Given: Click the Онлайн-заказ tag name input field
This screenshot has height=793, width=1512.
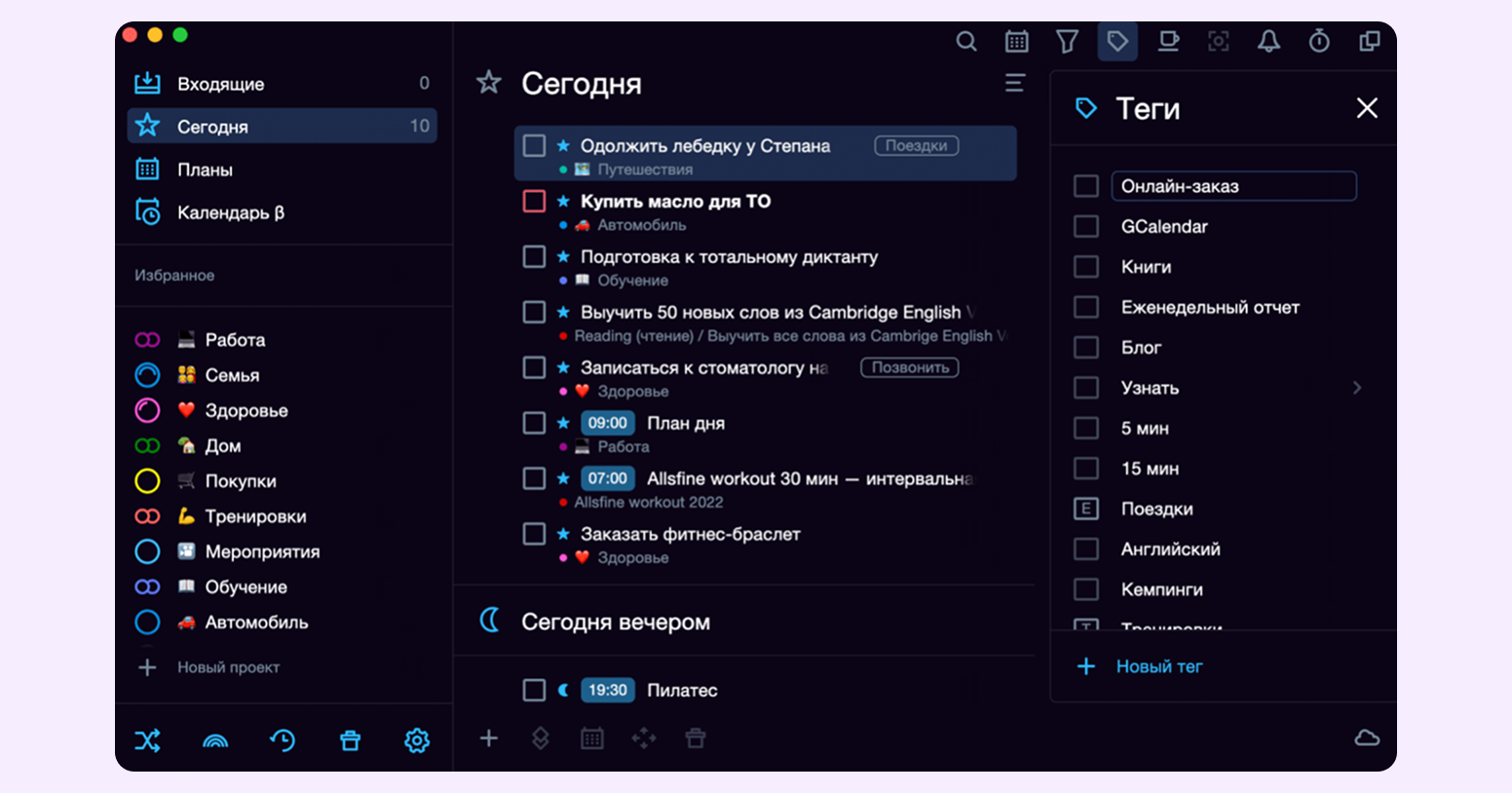Looking at the screenshot, I should tap(1234, 186).
